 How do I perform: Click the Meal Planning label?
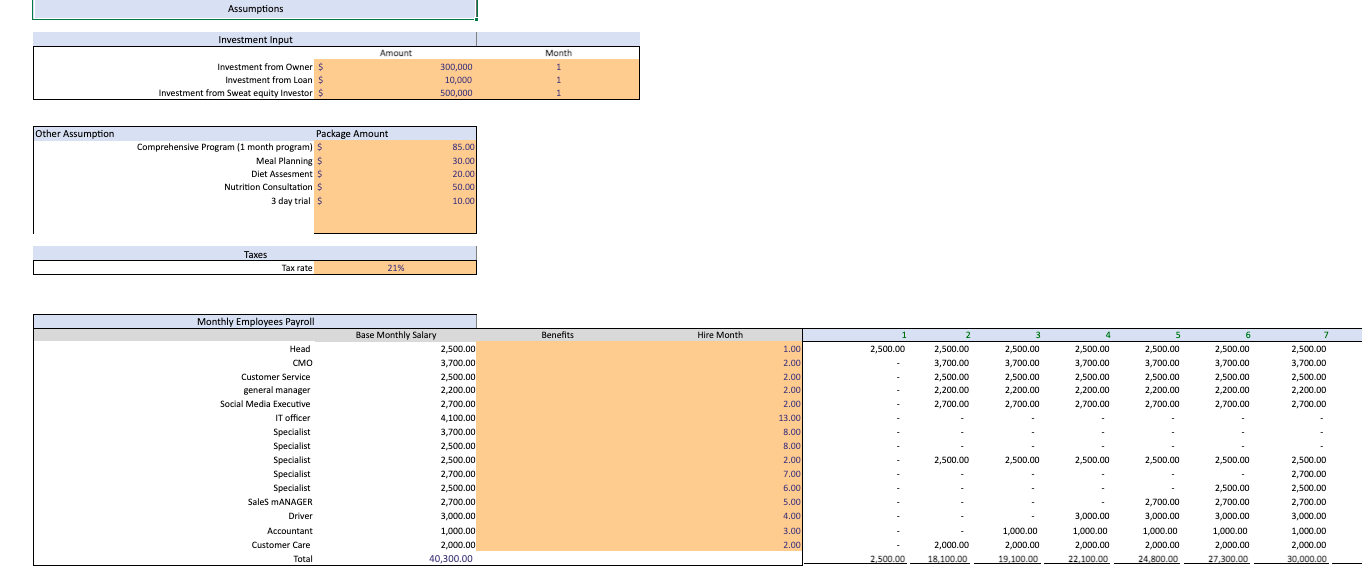coord(283,161)
